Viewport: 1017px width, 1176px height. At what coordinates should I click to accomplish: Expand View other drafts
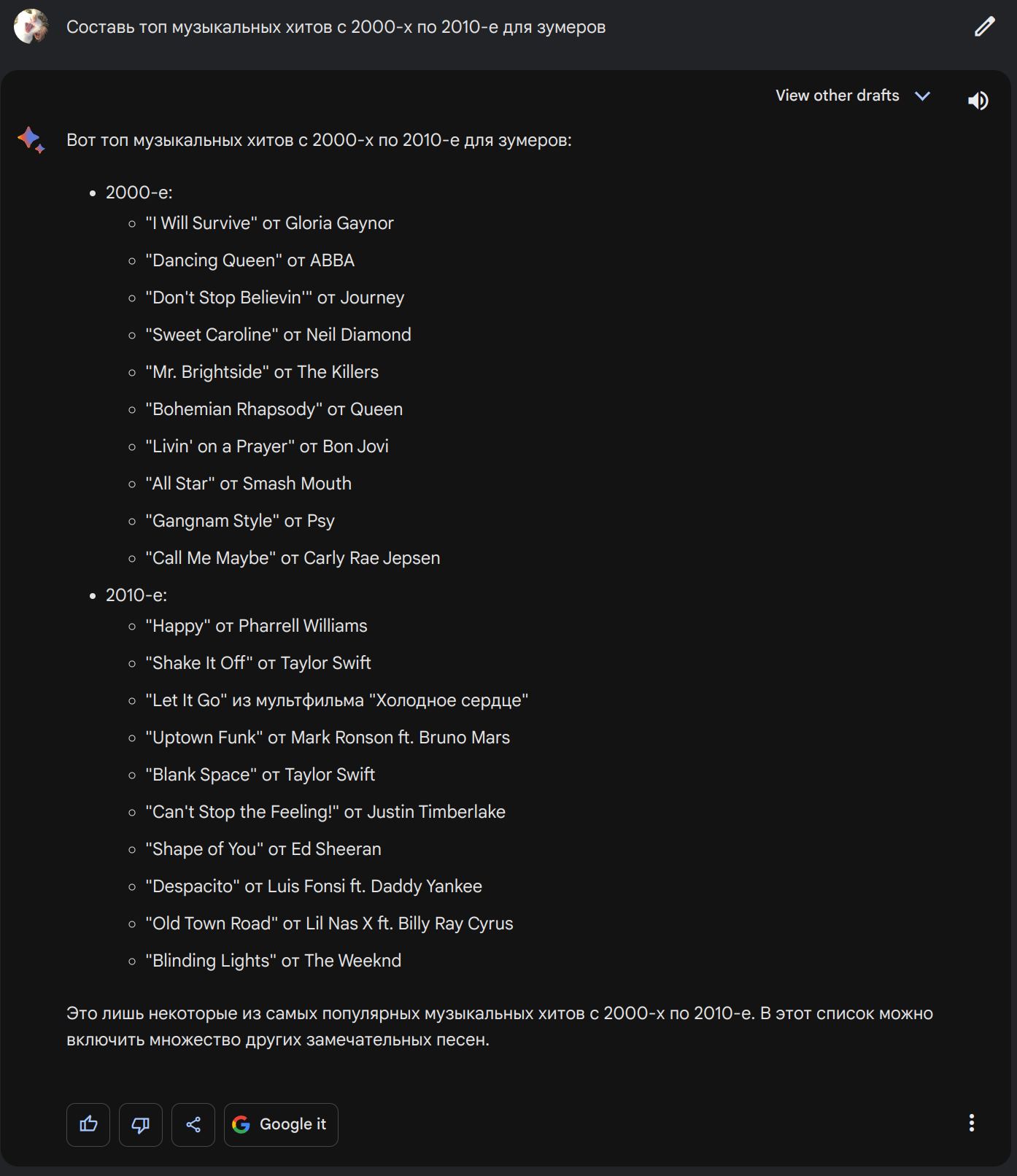pos(837,96)
